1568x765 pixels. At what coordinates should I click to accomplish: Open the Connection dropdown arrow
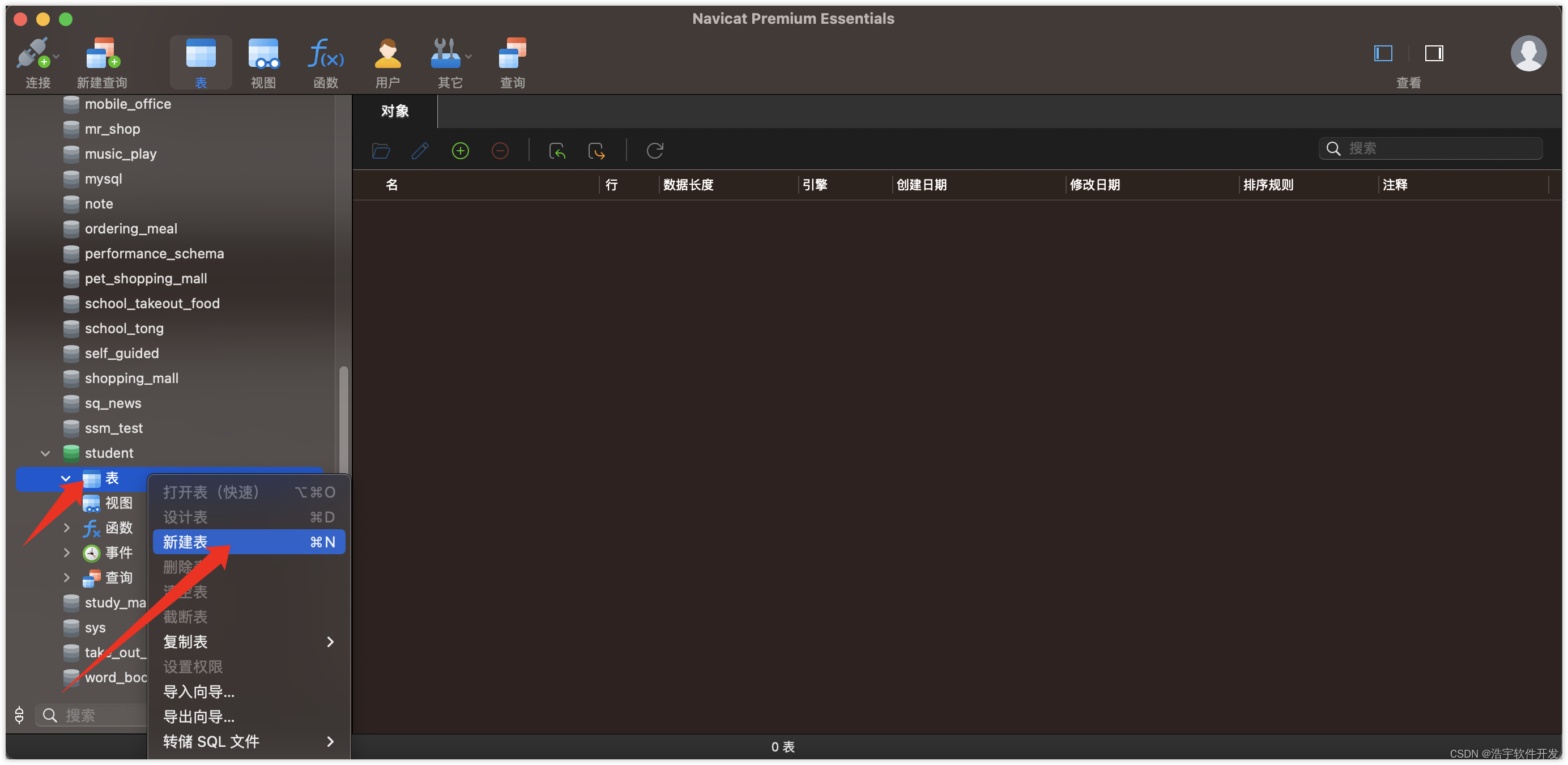coord(56,56)
